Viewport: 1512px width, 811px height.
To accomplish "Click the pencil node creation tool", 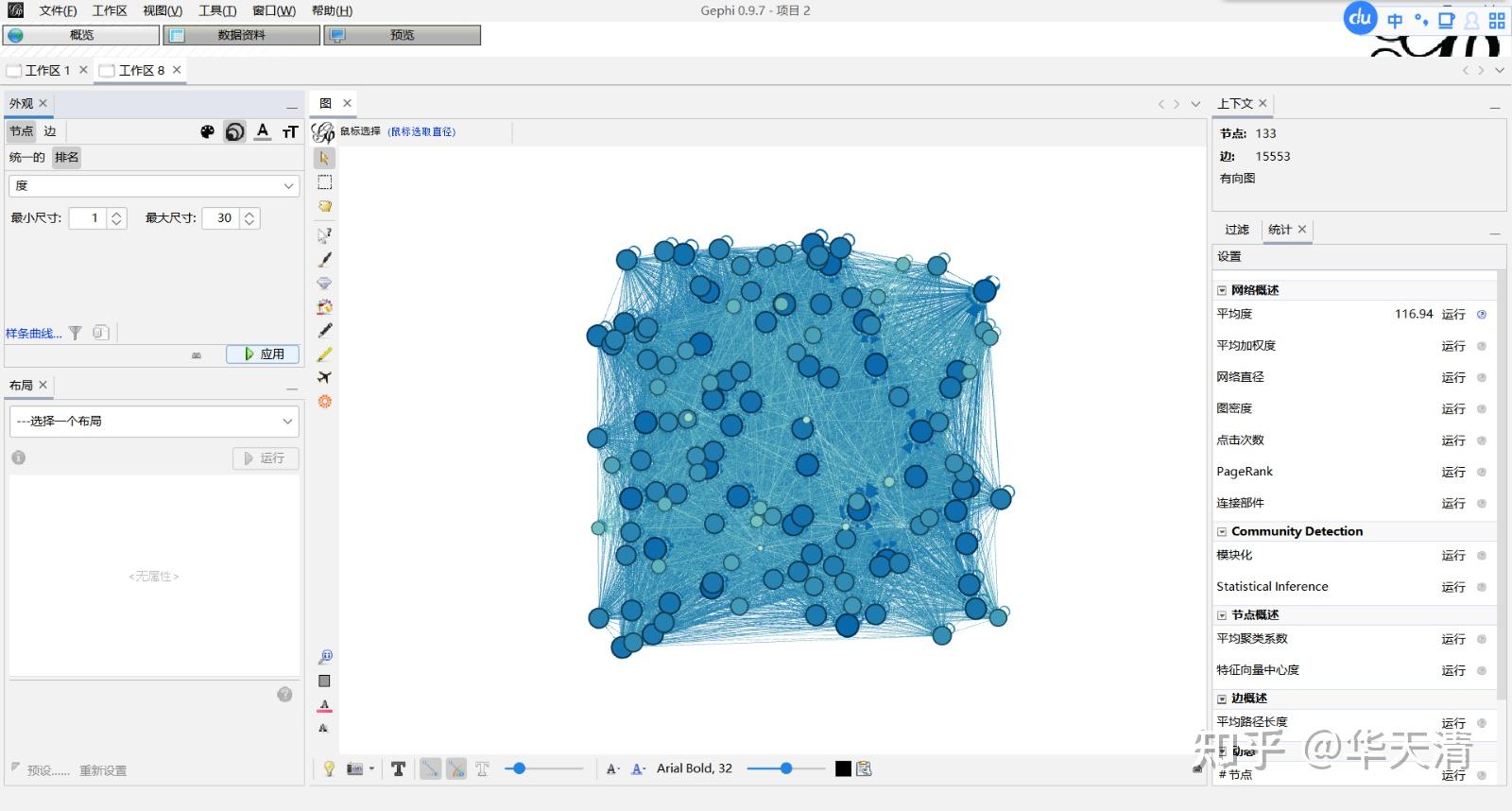I will point(324,330).
